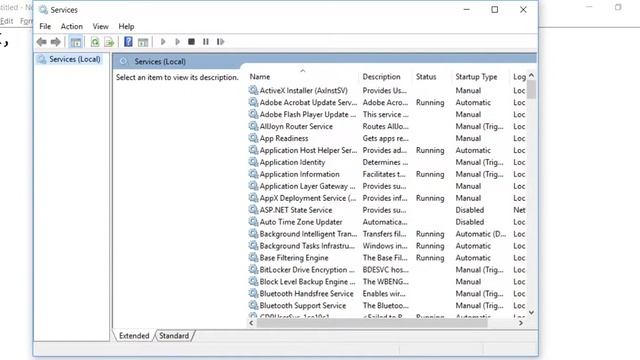
Task: Select BitLocker Drive Encryption service name
Action: point(307,269)
